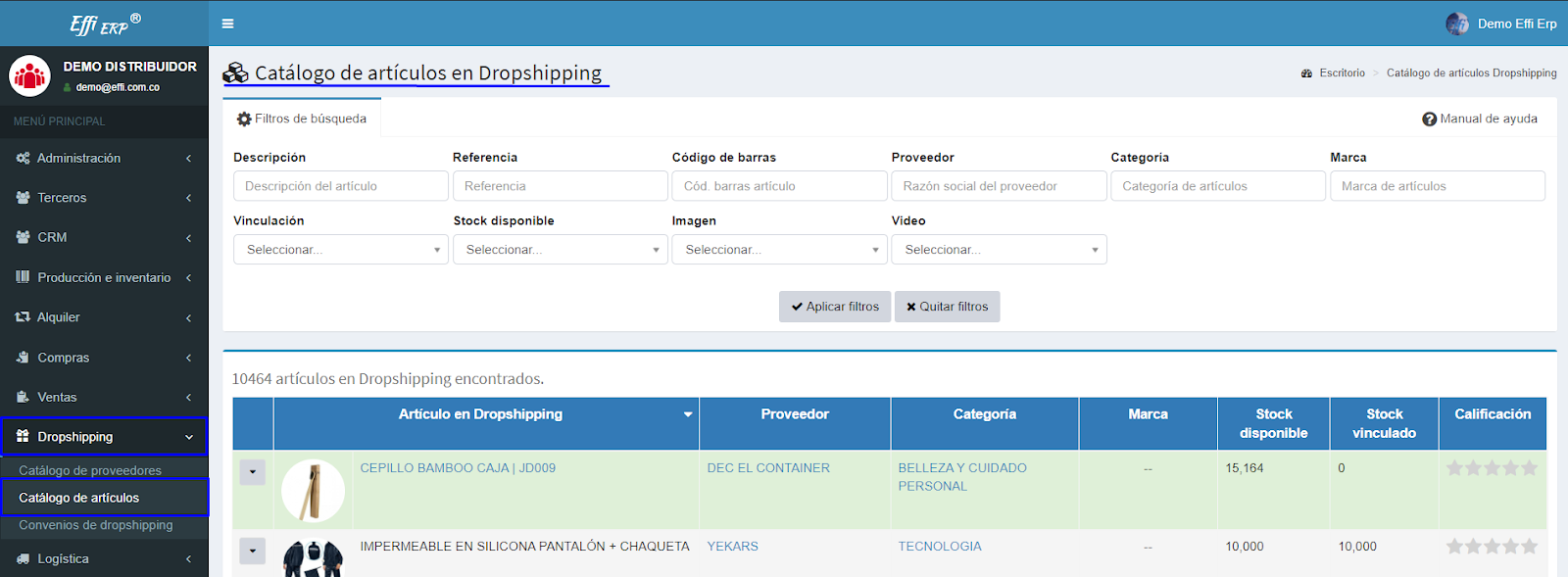
Task: Expand the CRM menu
Action: pos(104,237)
